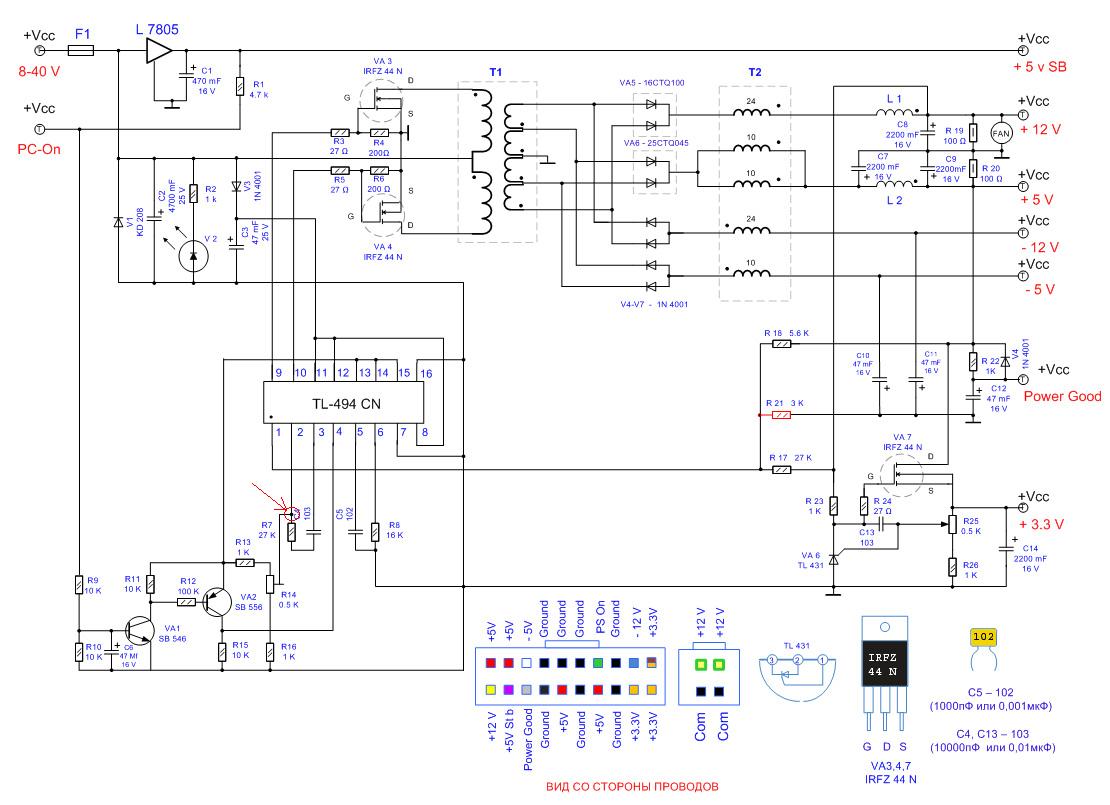
Task: Select the red R 21 resistor
Action: pos(783,412)
